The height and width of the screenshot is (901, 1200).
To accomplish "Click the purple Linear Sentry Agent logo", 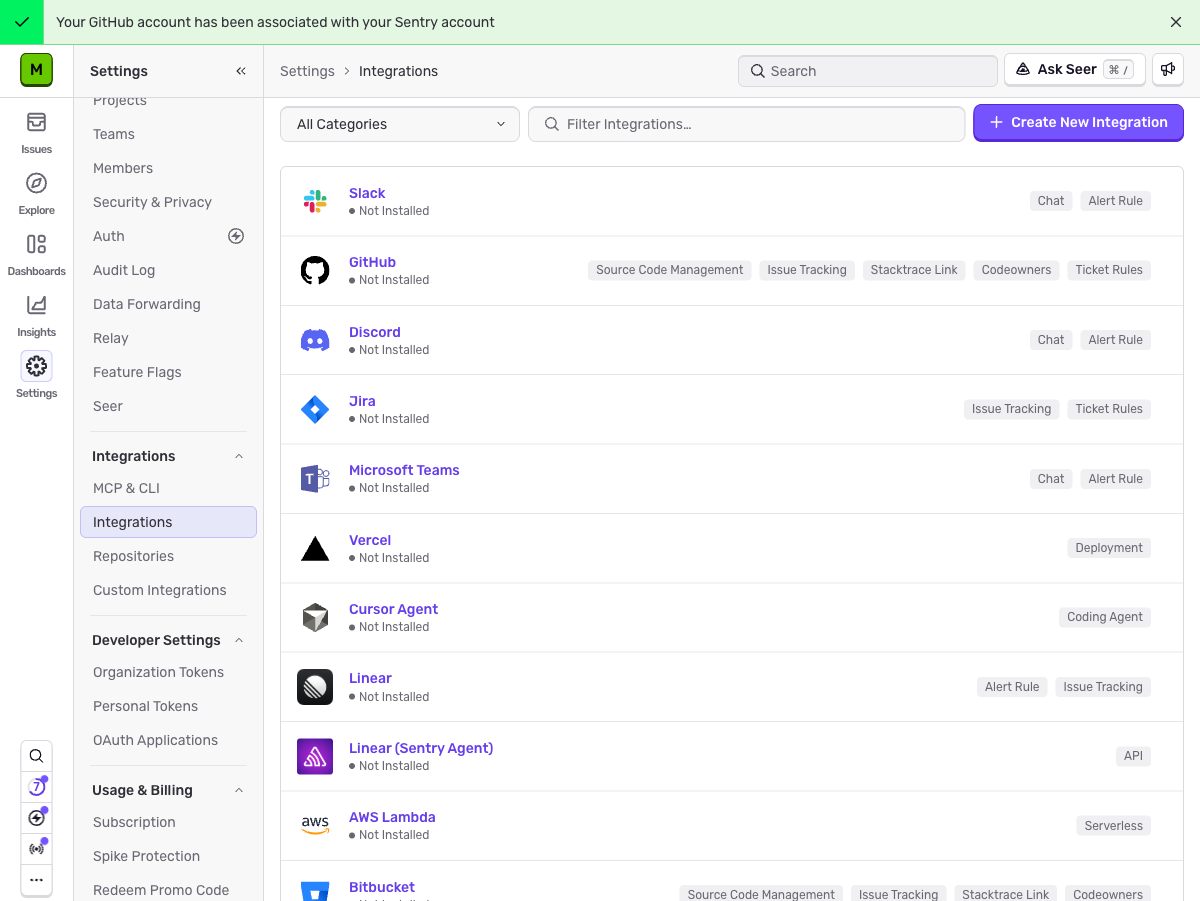I will tap(315, 756).
